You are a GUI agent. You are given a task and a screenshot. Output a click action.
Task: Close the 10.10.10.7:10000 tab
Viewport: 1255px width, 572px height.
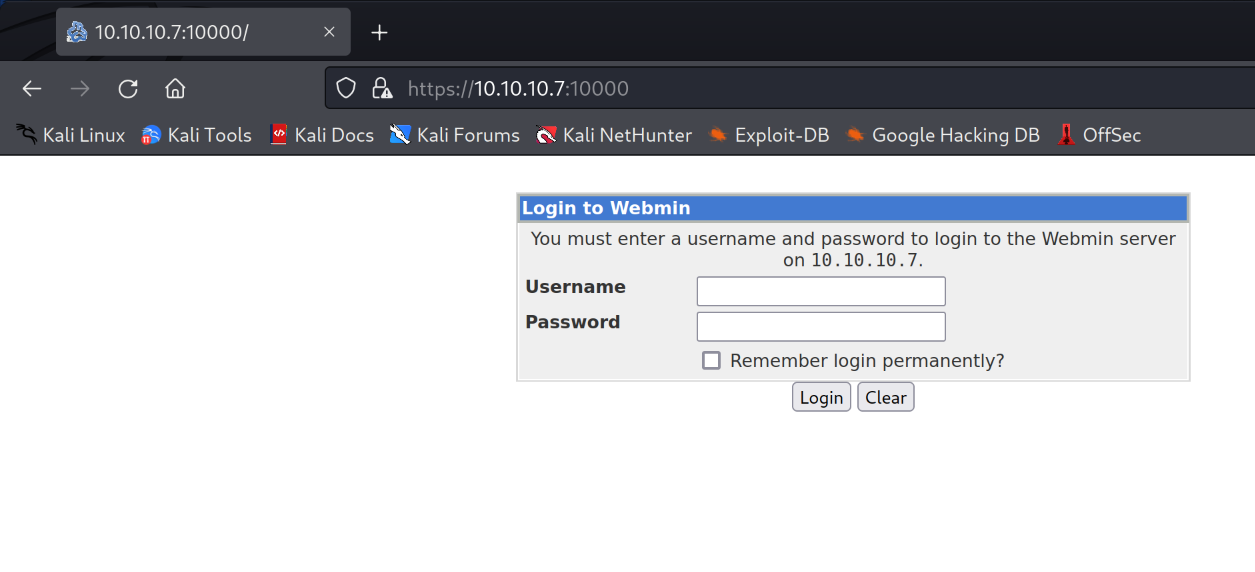(x=329, y=32)
